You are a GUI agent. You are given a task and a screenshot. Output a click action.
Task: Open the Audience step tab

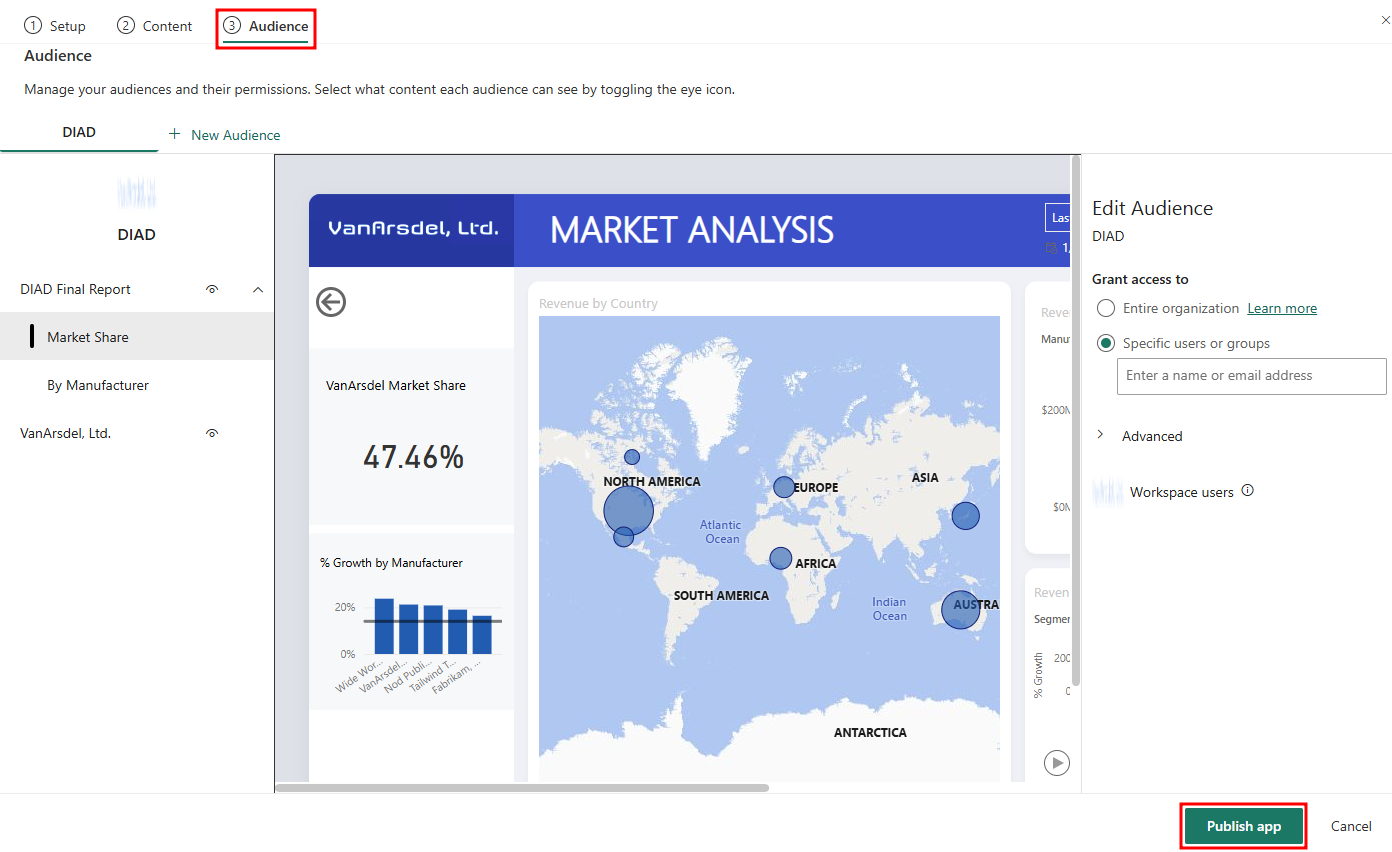pyautogui.click(x=266, y=26)
